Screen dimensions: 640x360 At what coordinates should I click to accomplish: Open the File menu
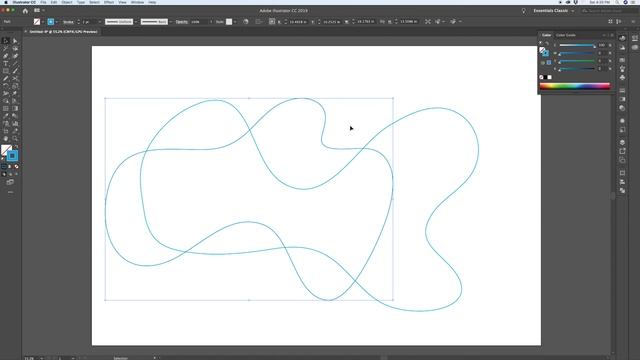[43, 2]
